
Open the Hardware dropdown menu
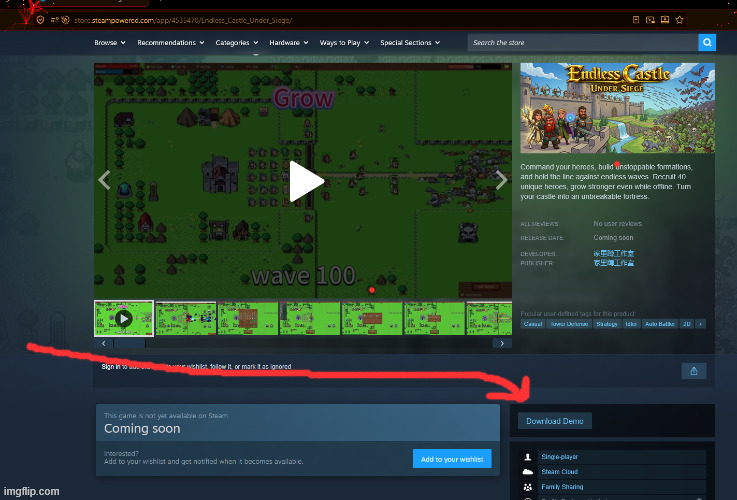point(289,42)
